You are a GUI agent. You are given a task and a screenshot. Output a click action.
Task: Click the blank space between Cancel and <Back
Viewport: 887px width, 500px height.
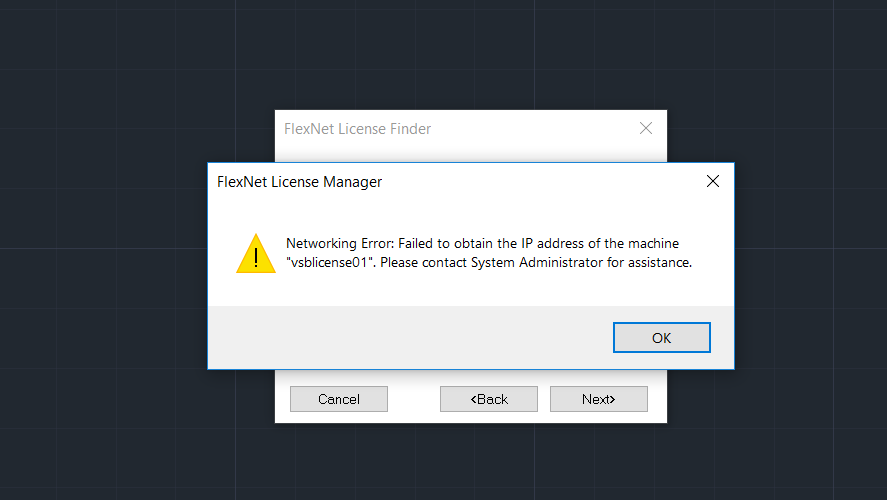pos(414,399)
